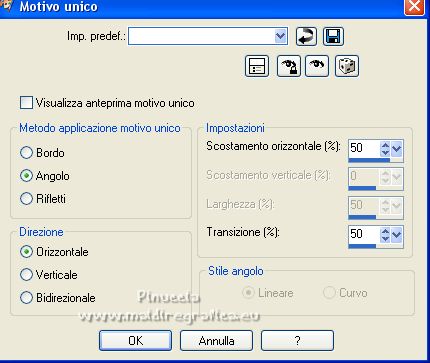Randomize parameters with the dice icon
This screenshot has width=430, height=363.
click(x=347, y=66)
